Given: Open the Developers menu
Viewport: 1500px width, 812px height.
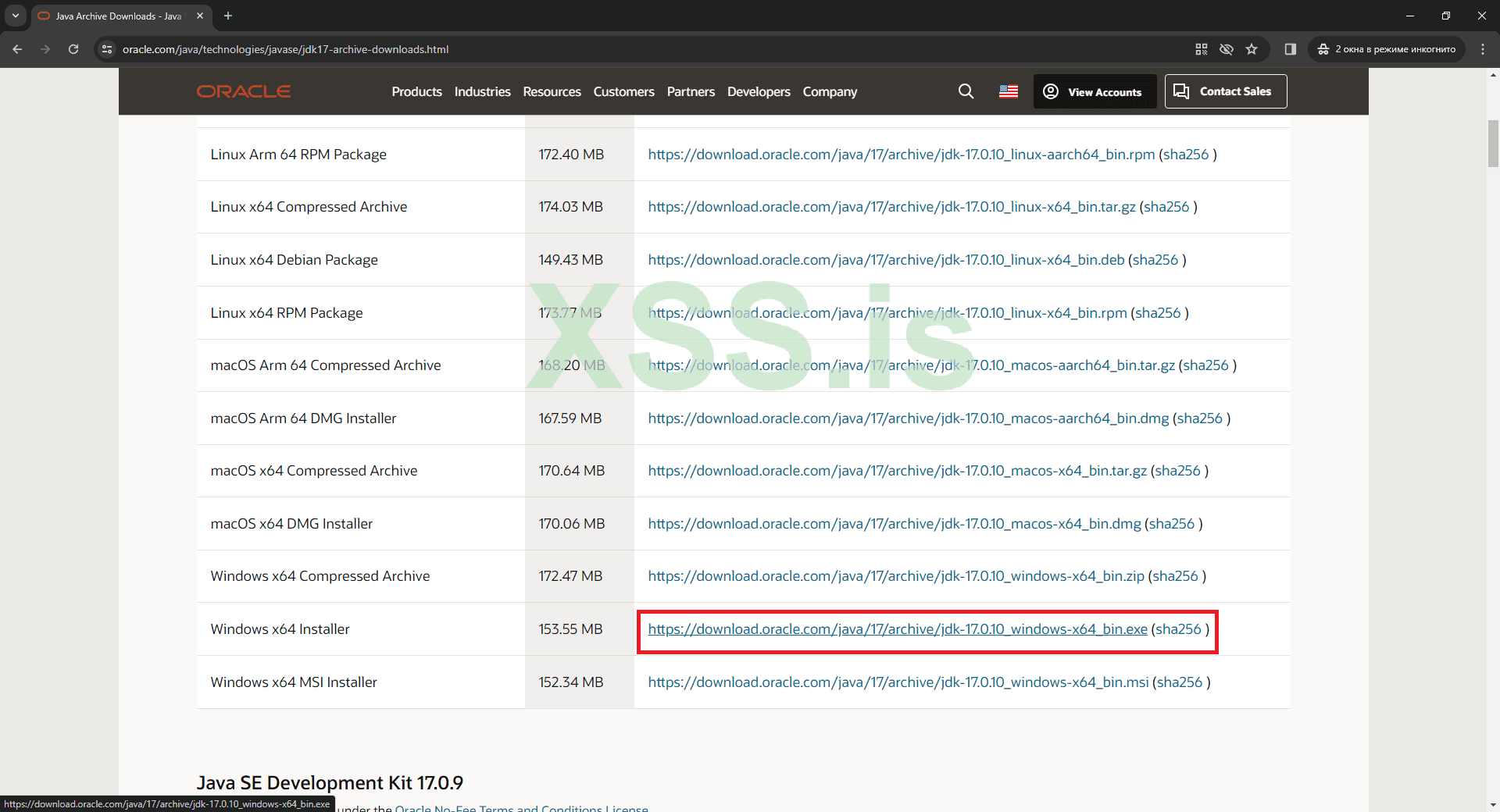Looking at the screenshot, I should (x=759, y=91).
